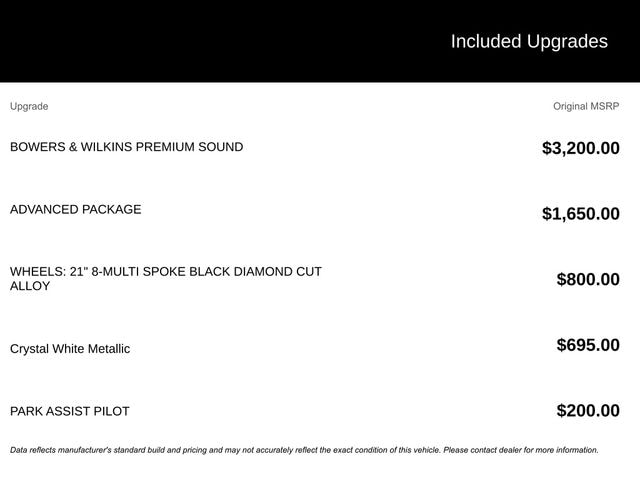
Task: Click the Upgrade column header
Action: coord(29,106)
